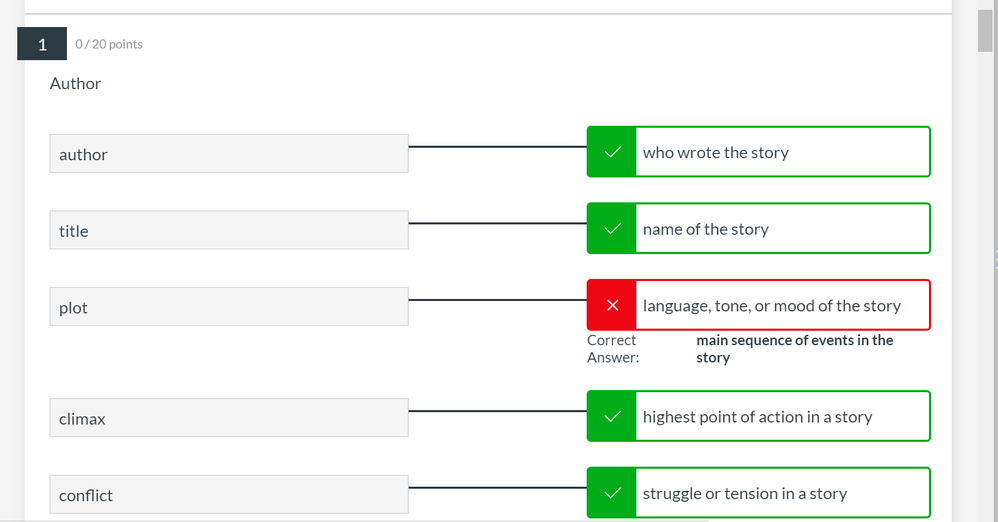Click the green checkmark beside 'who wrote the story'

pos(612,152)
